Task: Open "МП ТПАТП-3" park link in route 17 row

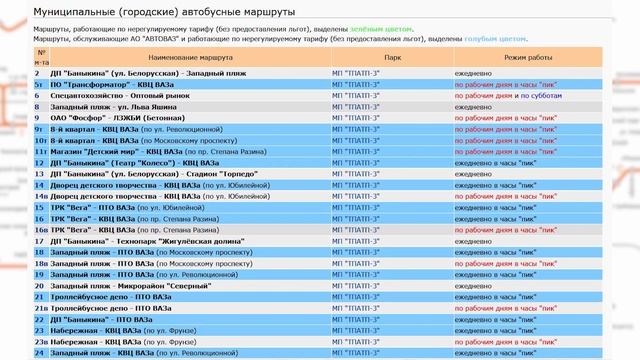Action: coord(356,241)
